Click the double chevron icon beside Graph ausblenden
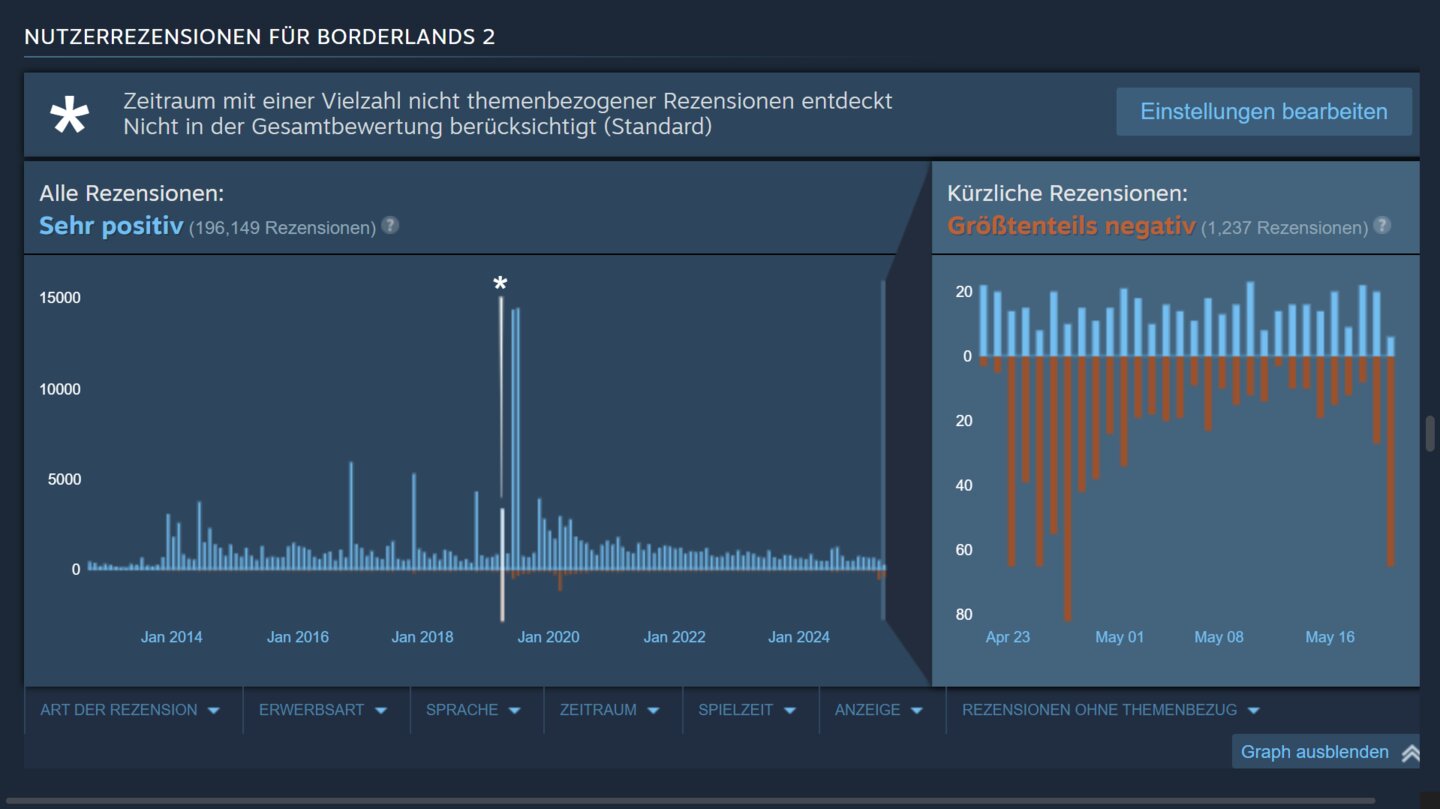The width and height of the screenshot is (1440, 809). (x=1410, y=753)
